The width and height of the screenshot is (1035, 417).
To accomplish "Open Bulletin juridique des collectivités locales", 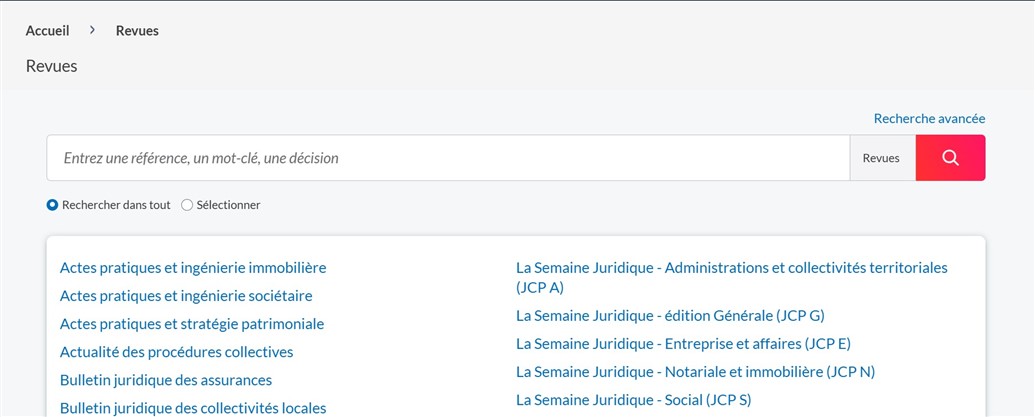I will click(193, 408).
